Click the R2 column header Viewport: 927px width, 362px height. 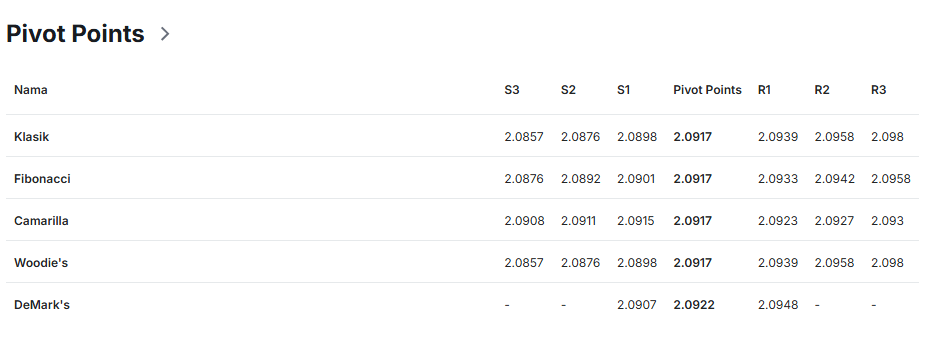point(822,90)
